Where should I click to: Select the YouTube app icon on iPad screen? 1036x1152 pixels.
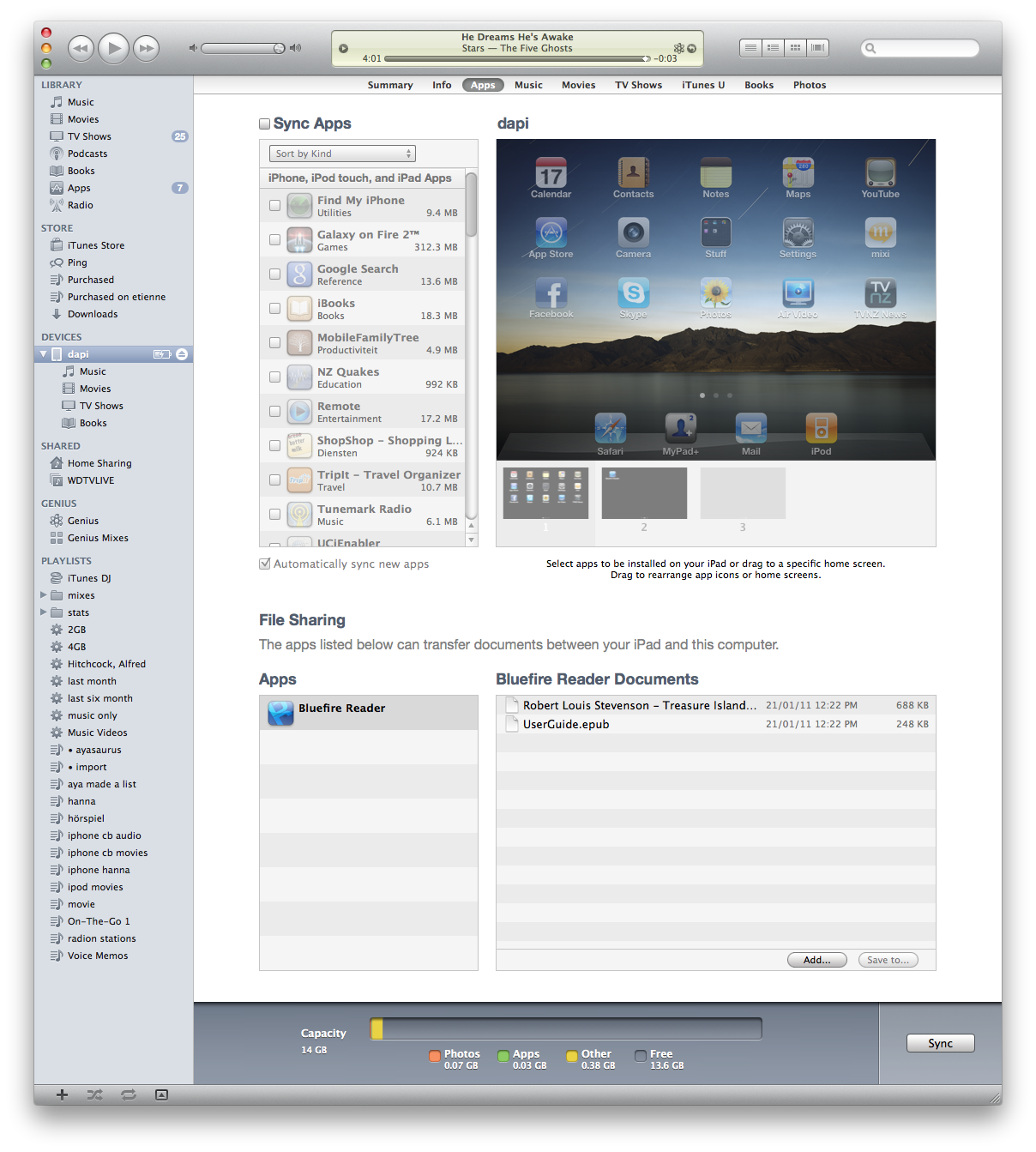tap(880, 178)
